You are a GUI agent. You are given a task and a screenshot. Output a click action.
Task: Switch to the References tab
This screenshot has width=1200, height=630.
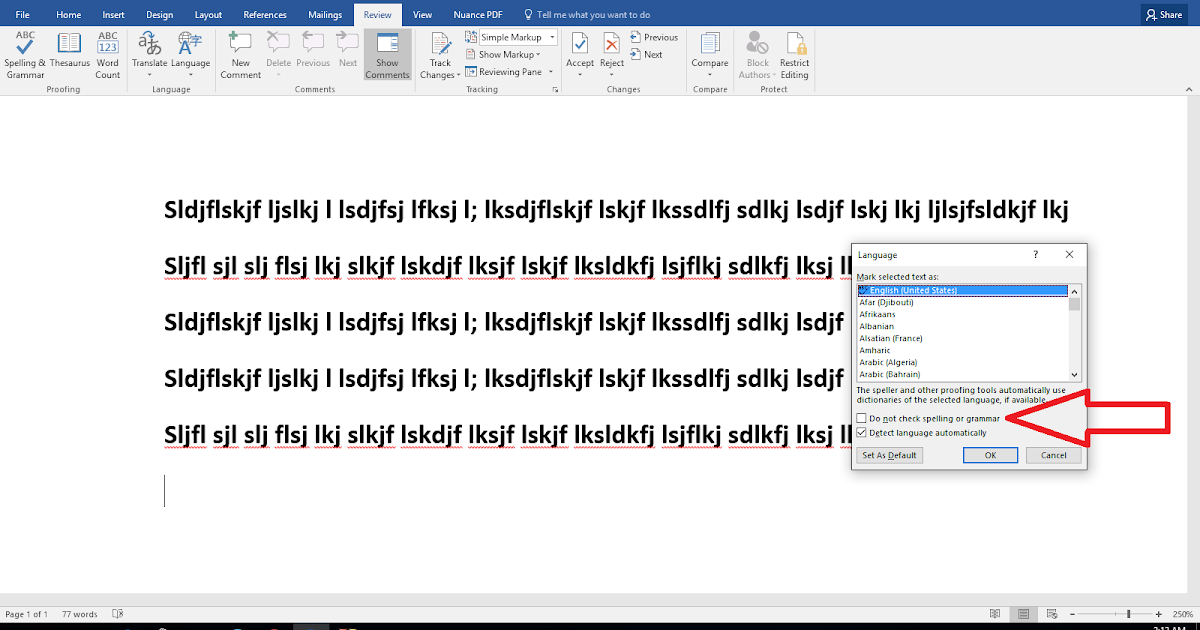(264, 14)
